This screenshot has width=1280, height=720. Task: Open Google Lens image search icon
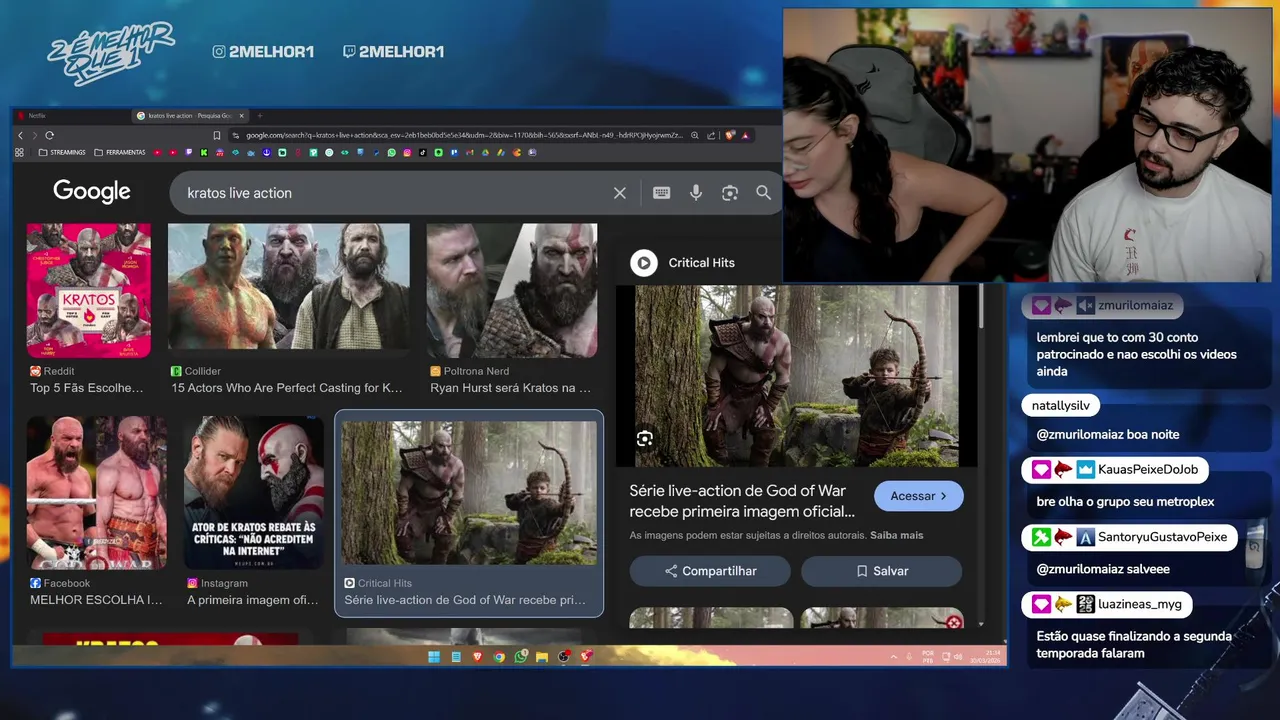click(x=730, y=193)
